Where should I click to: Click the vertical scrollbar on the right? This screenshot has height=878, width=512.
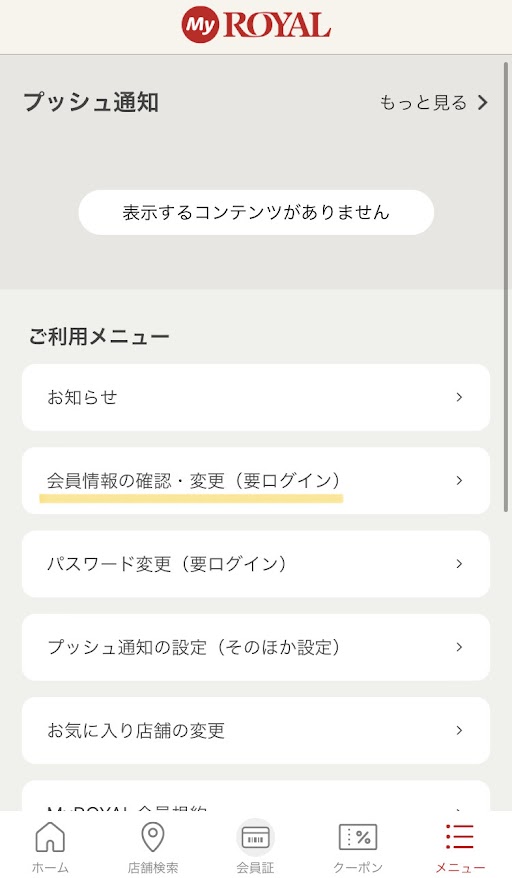508,286
